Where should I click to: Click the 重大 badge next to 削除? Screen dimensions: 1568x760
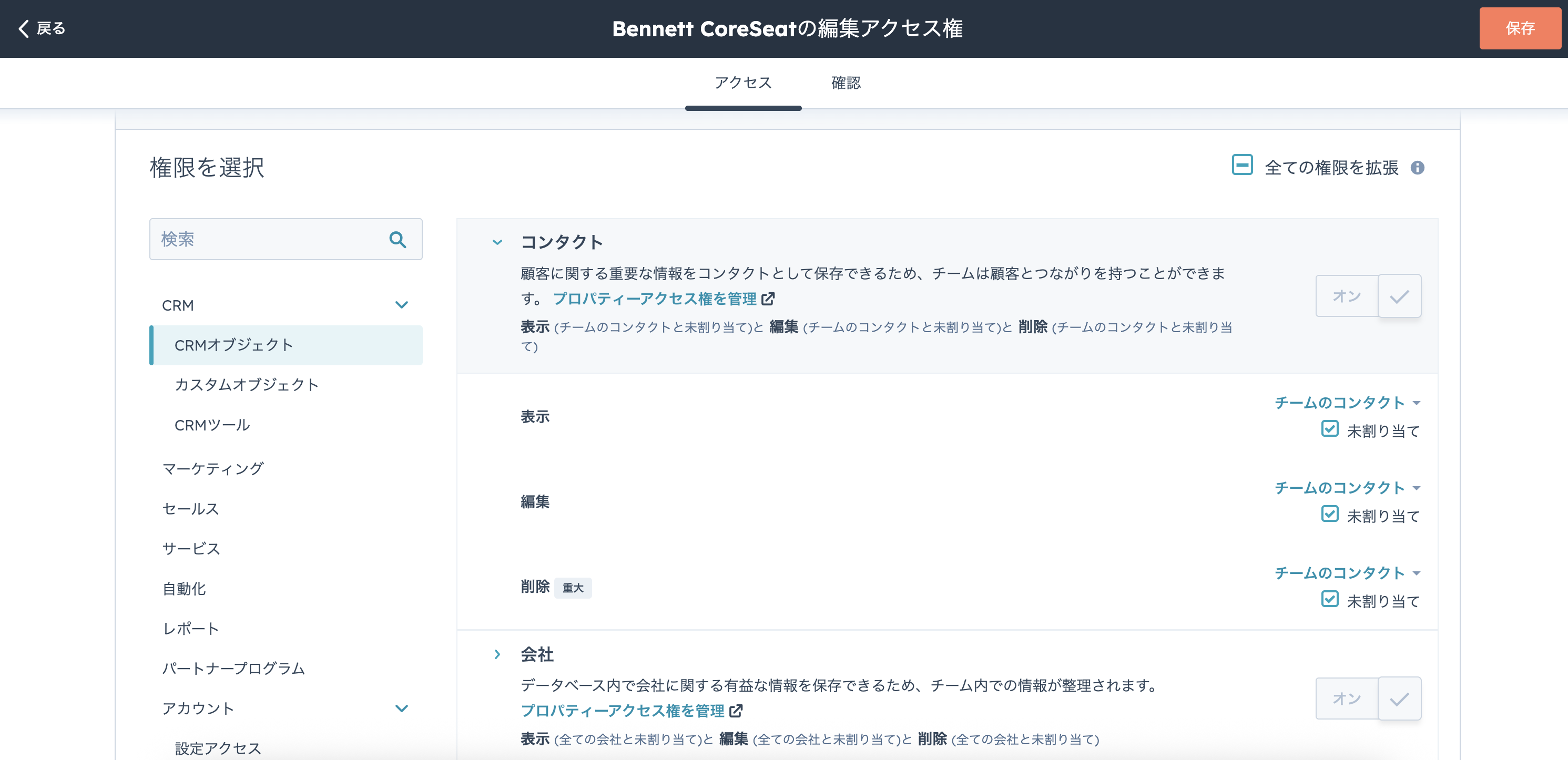click(x=573, y=588)
